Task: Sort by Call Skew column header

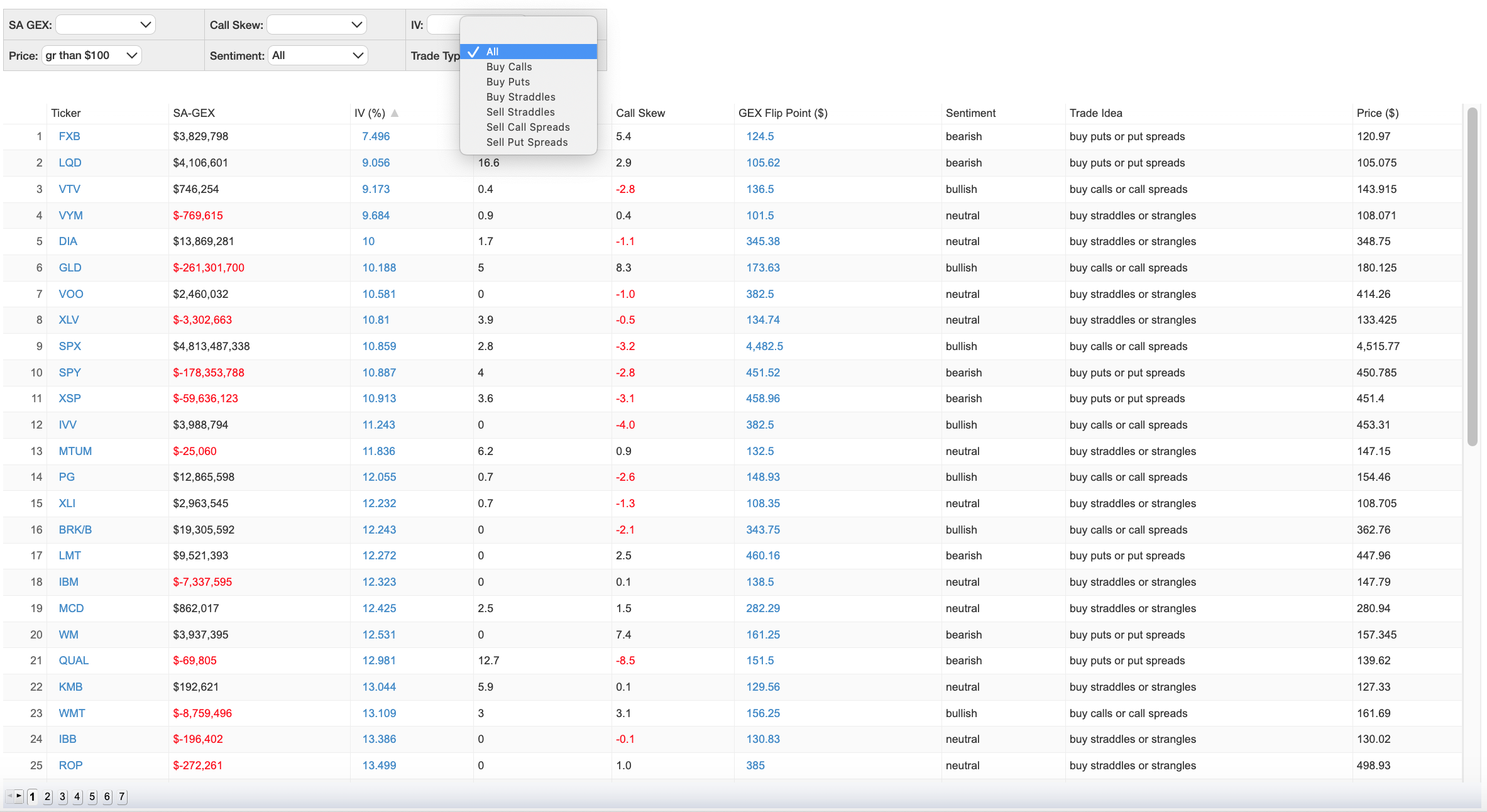Action: tap(640, 113)
